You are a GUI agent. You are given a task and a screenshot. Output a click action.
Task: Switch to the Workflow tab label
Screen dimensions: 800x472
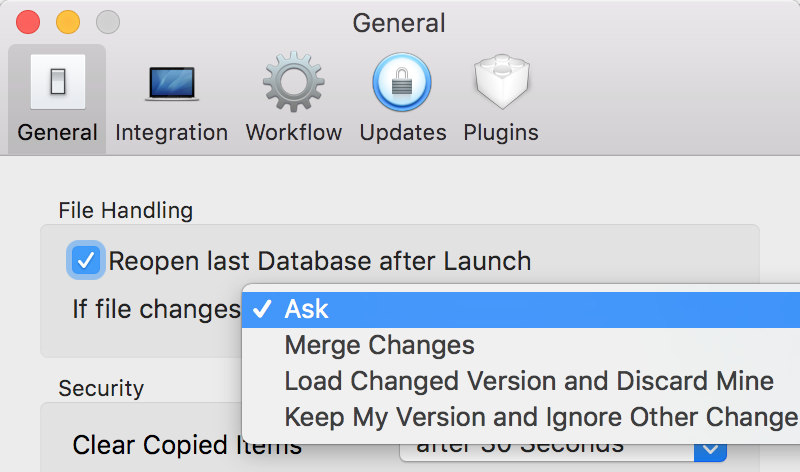(294, 133)
